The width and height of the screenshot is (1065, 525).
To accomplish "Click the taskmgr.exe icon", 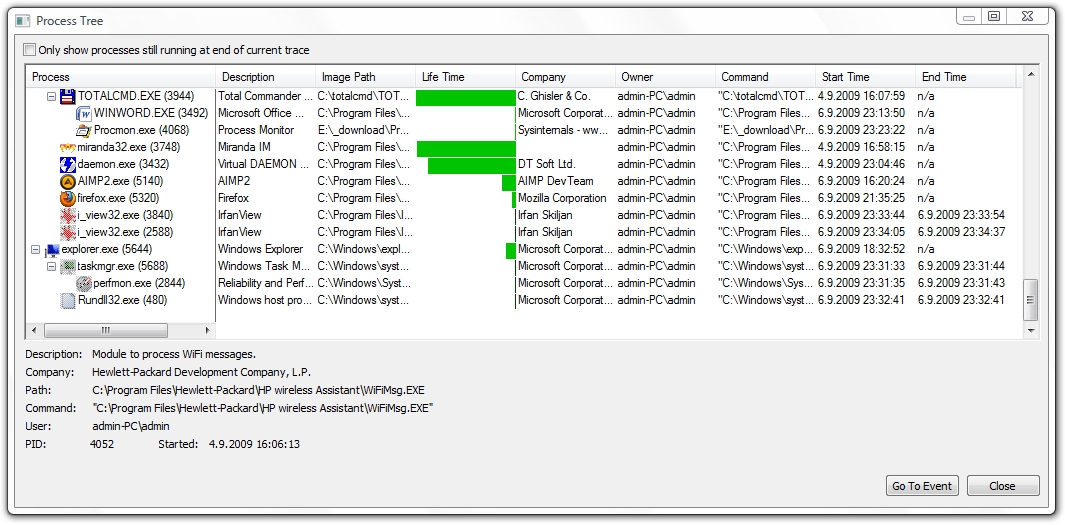I will (x=67, y=266).
